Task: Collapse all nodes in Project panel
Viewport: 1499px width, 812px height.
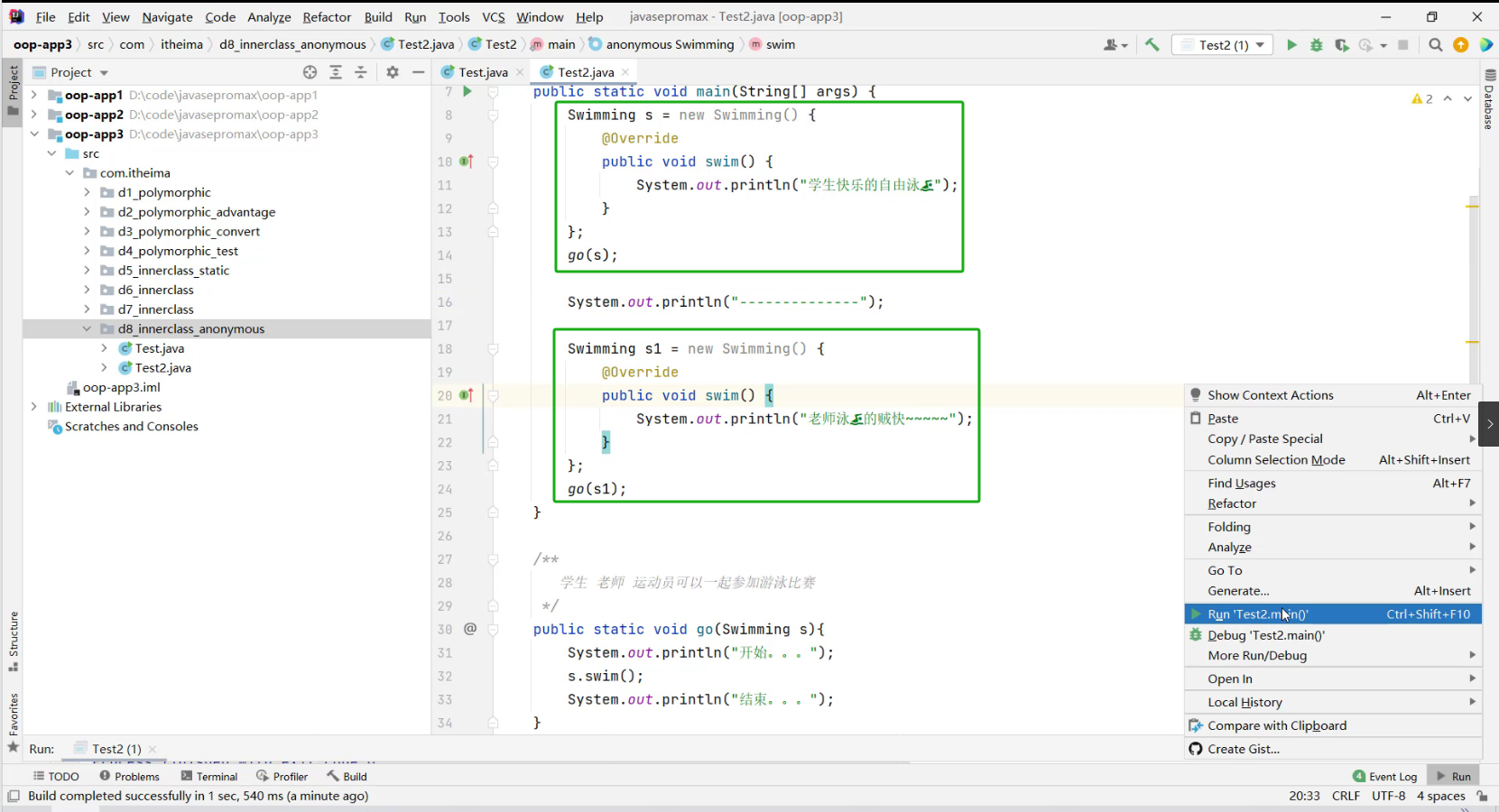Action: (361, 72)
